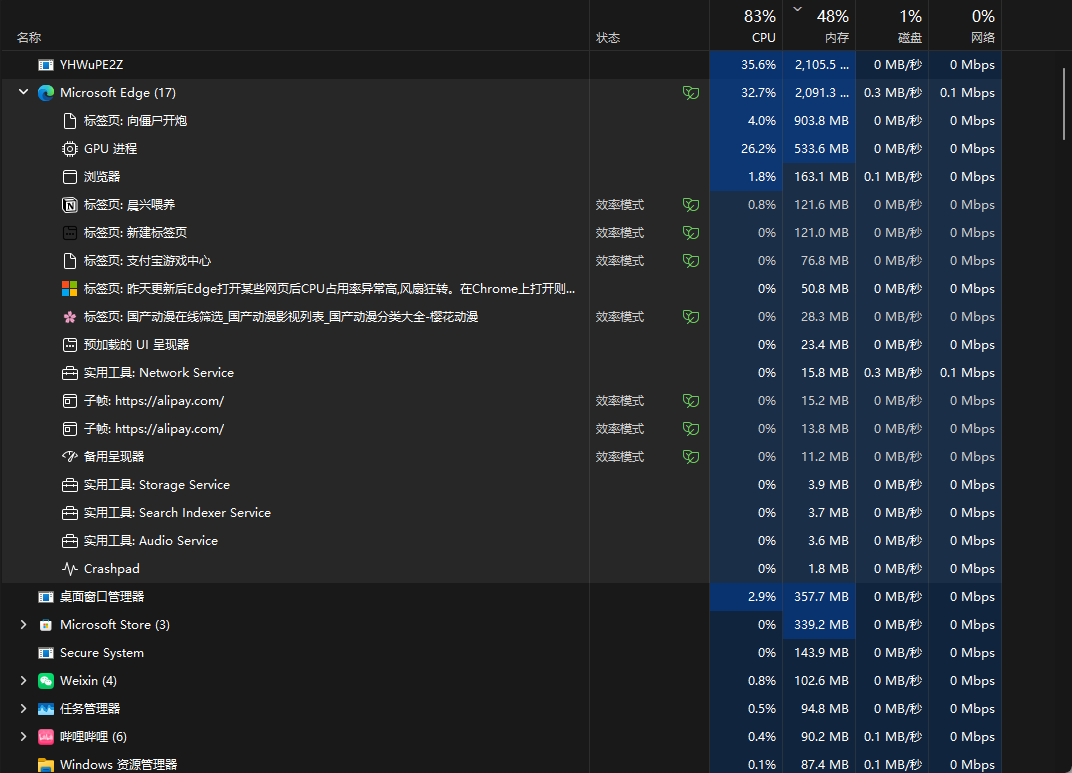Click the GPU 进程 gear icon
This screenshot has width=1072, height=773.
[x=70, y=149]
